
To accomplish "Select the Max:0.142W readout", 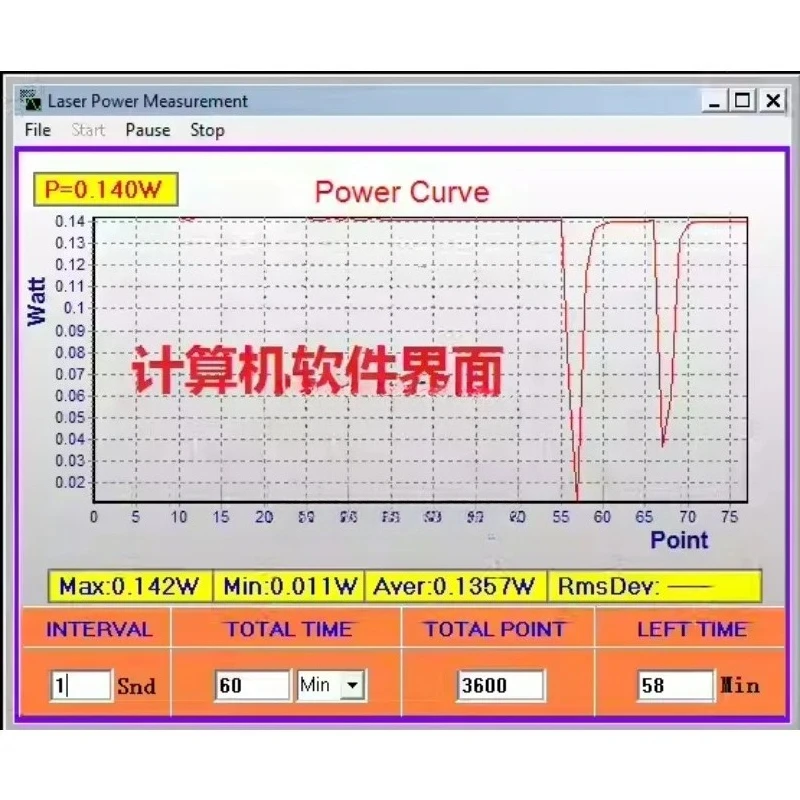I will tap(130, 586).
